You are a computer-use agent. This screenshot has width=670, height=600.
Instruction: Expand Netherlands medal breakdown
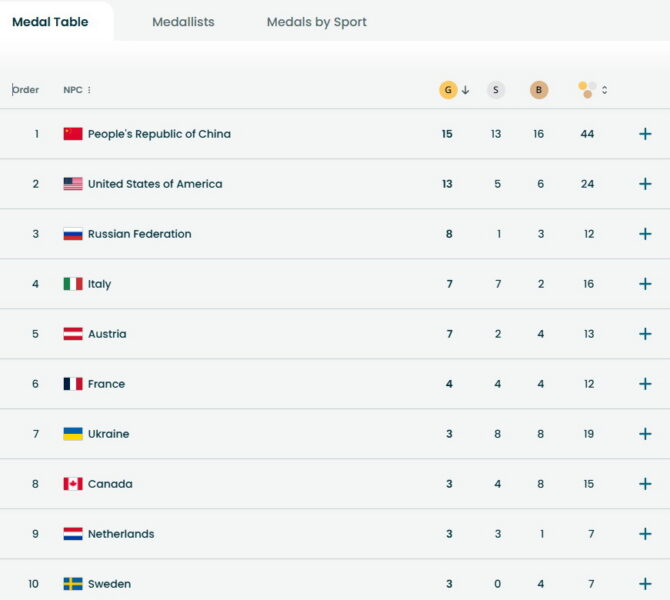[645, 534]
